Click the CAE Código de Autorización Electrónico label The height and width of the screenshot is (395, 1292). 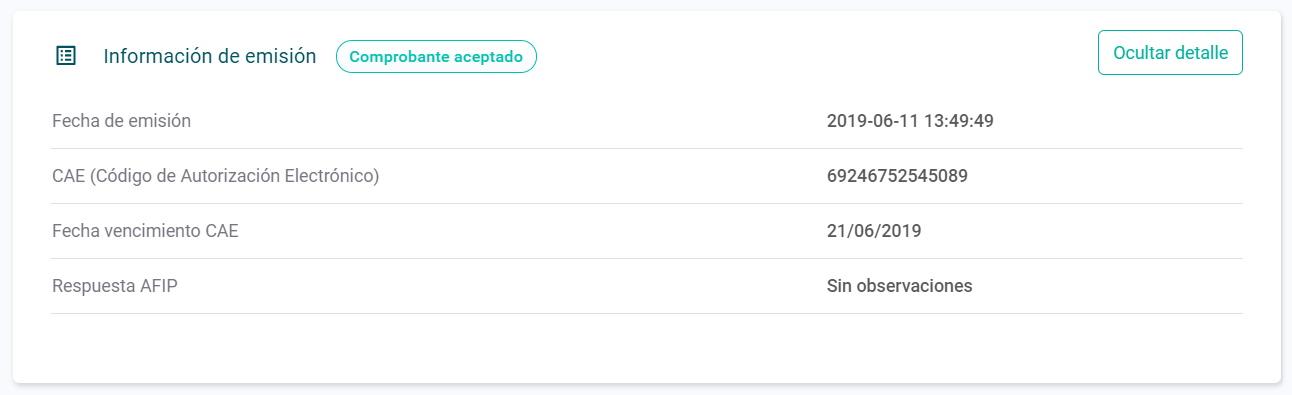pyautogui.click(x=215, y=176)
